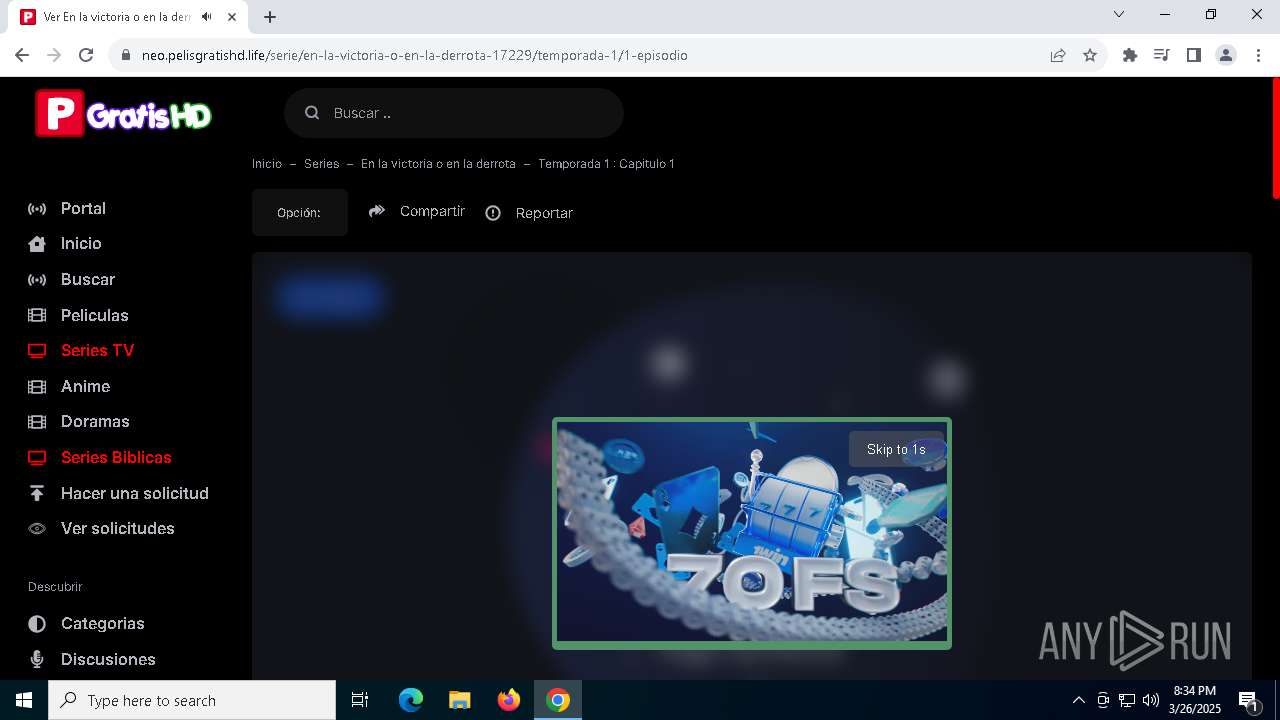The width and height of the screenshot is (1280, 720).
Task: Open Ver solicitudes page
Action: 118,529
